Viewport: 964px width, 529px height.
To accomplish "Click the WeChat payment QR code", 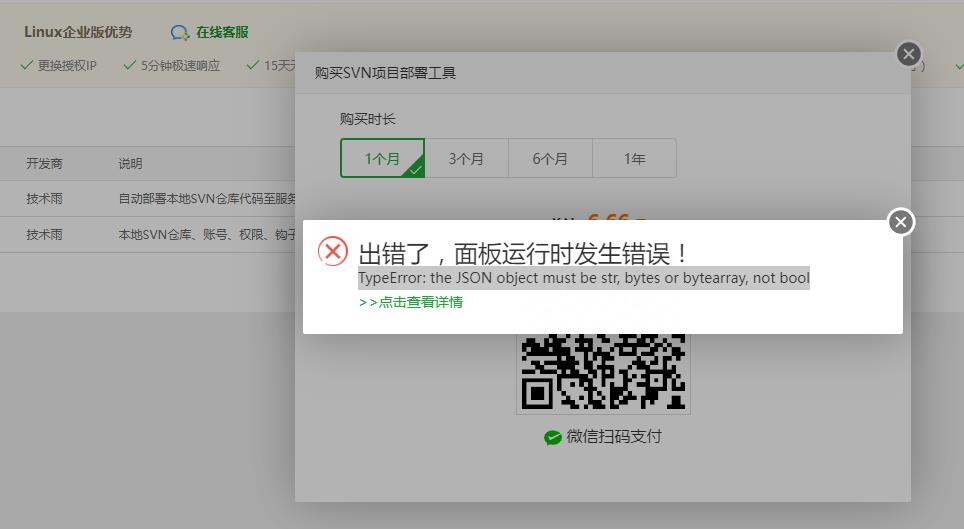I will pyautogui.click(x=603, y=372).
